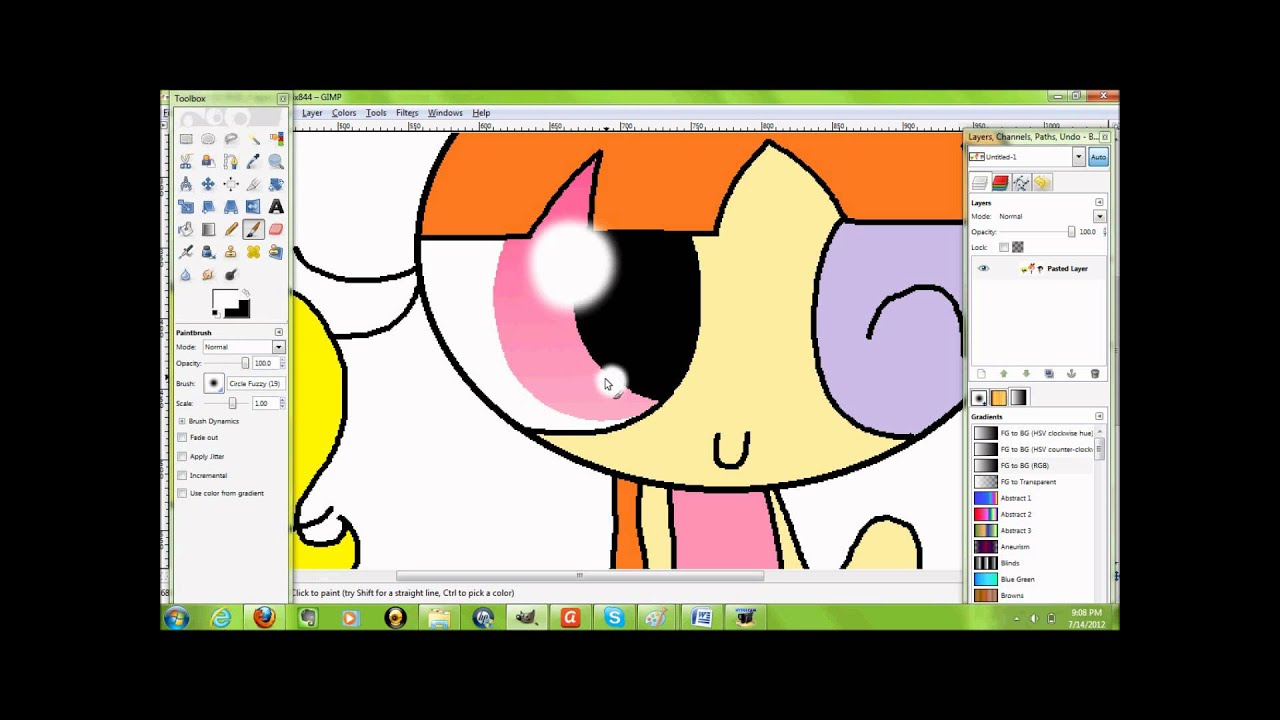The height and width of the screenshot is (720, 1280).
Task: Enable the Apply Jitter checkbox
Action: [x=182, y=456]
